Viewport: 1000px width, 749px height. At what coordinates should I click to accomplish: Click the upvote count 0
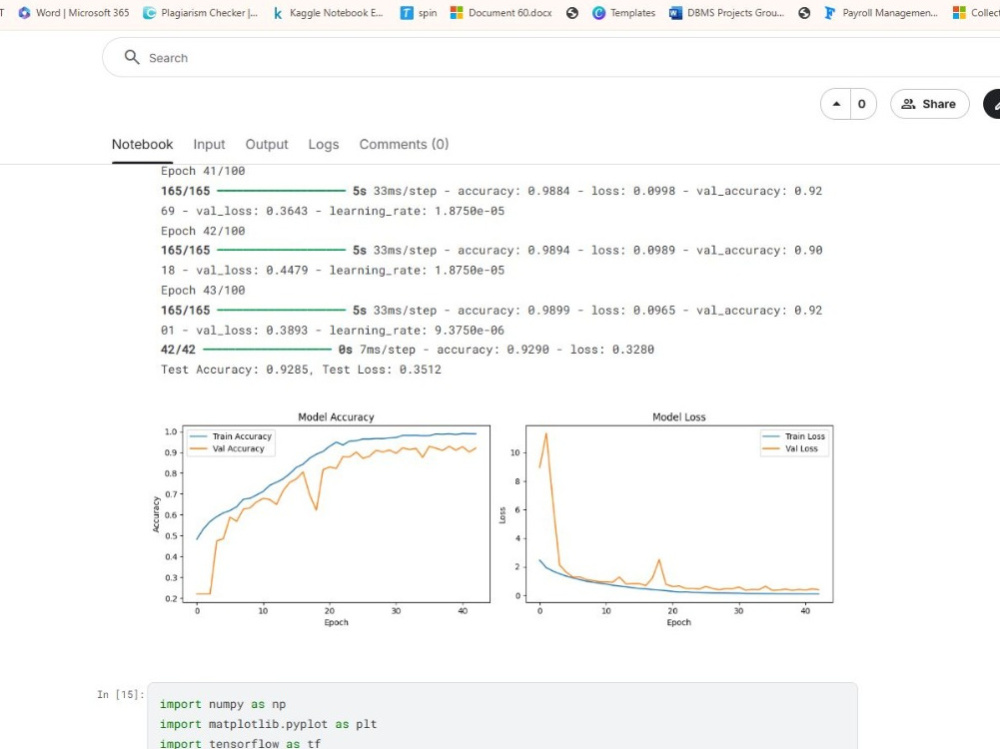pos(862,104)
